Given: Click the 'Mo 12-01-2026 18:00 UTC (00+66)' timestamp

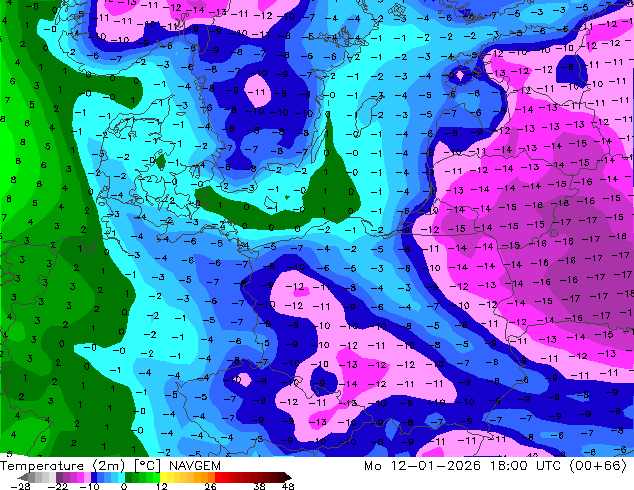Looking at the screenshot, I should [x=496, y=466].
